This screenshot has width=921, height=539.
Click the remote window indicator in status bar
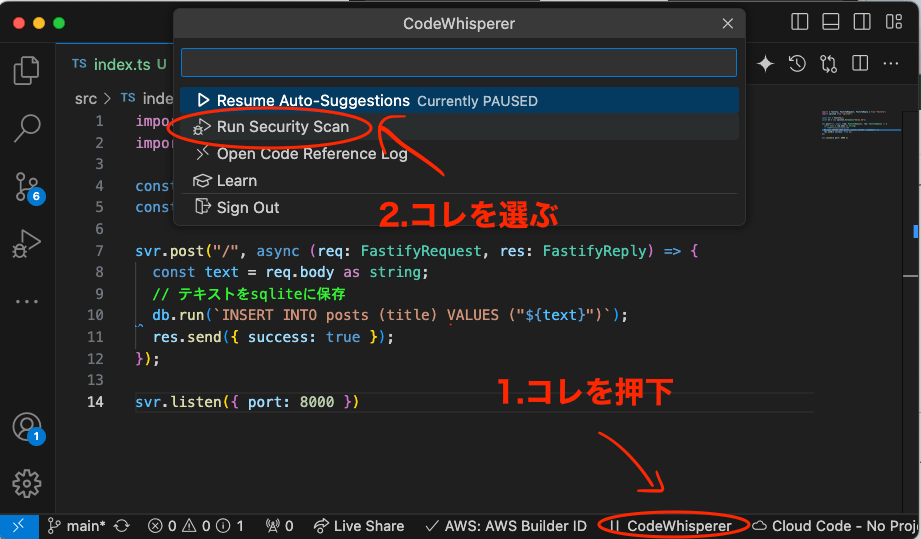(x=19, y=525)
